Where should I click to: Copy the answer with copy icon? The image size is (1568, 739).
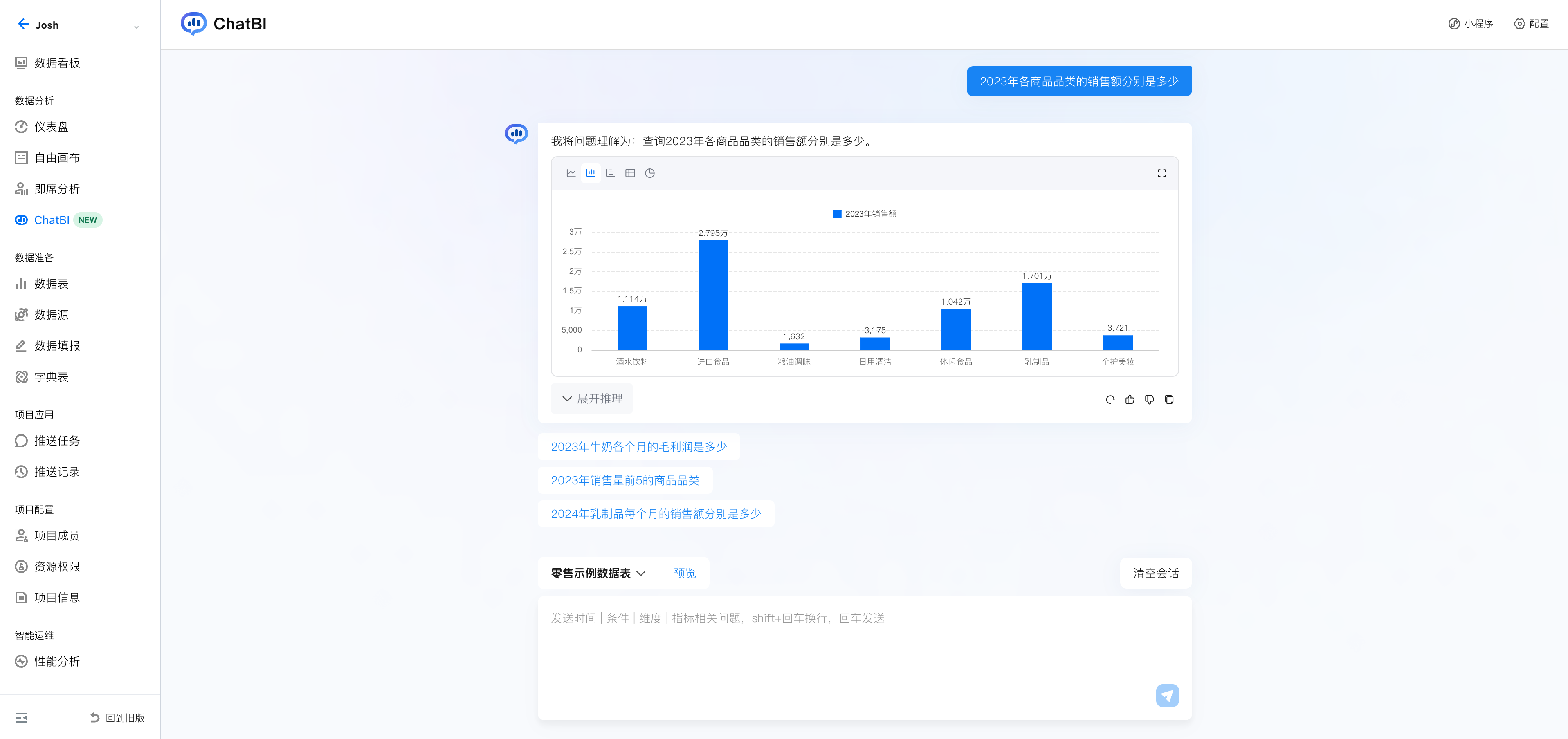point(1169,400)
